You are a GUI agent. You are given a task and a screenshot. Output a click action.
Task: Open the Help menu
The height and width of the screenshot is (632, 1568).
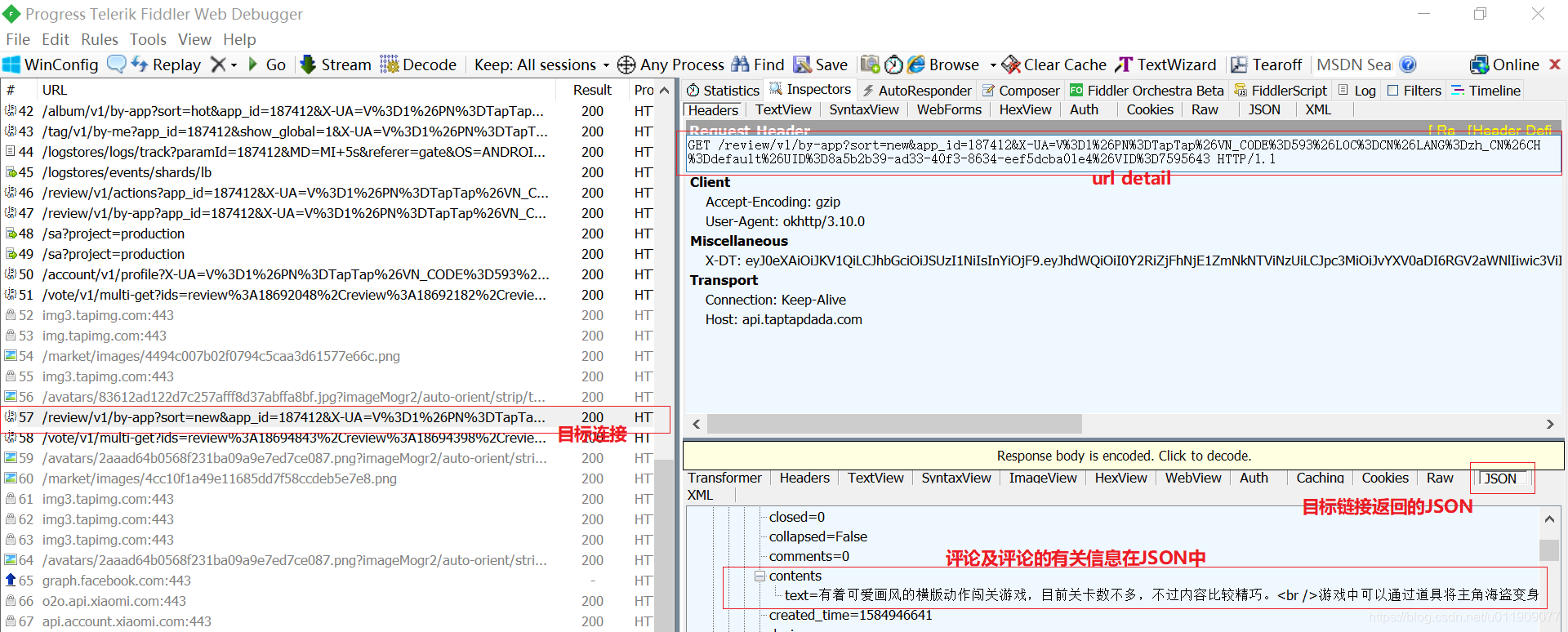239,39
